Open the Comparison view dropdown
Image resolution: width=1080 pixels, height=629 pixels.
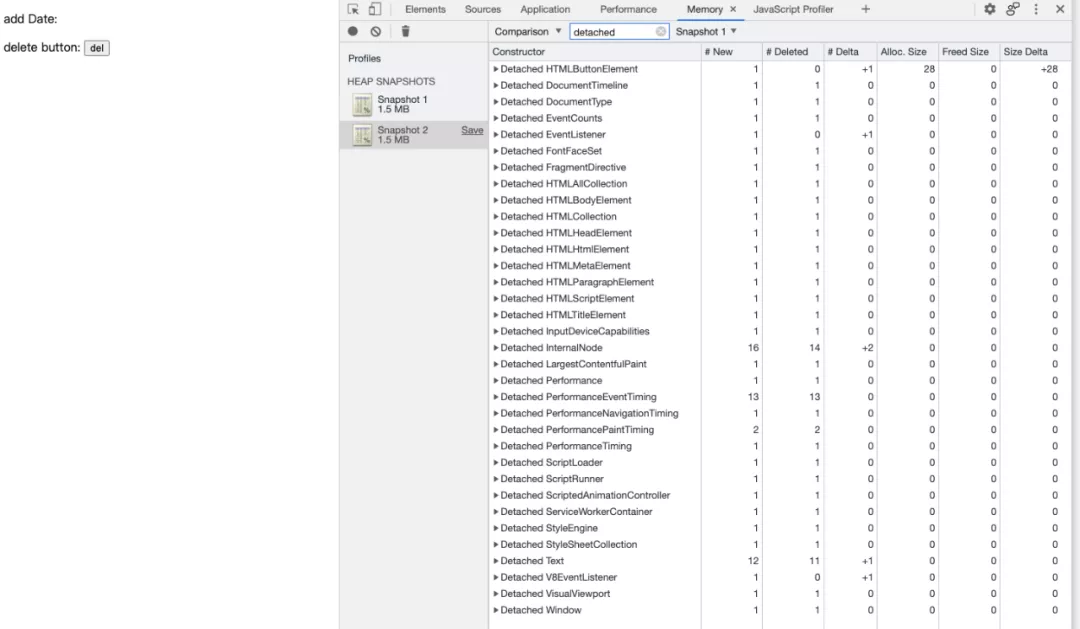pos(528,32)
